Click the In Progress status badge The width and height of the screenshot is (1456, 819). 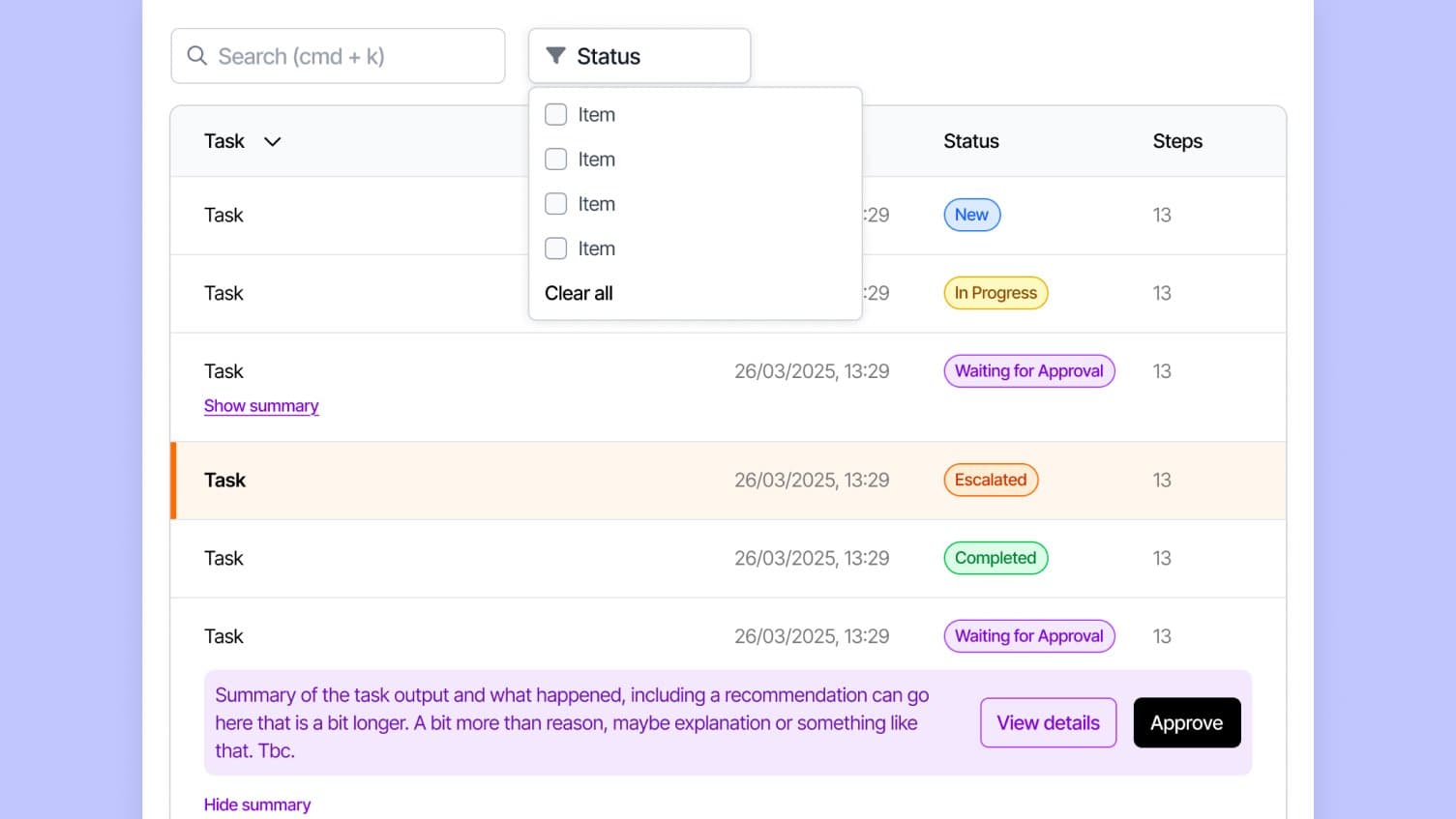coord(995,293)
